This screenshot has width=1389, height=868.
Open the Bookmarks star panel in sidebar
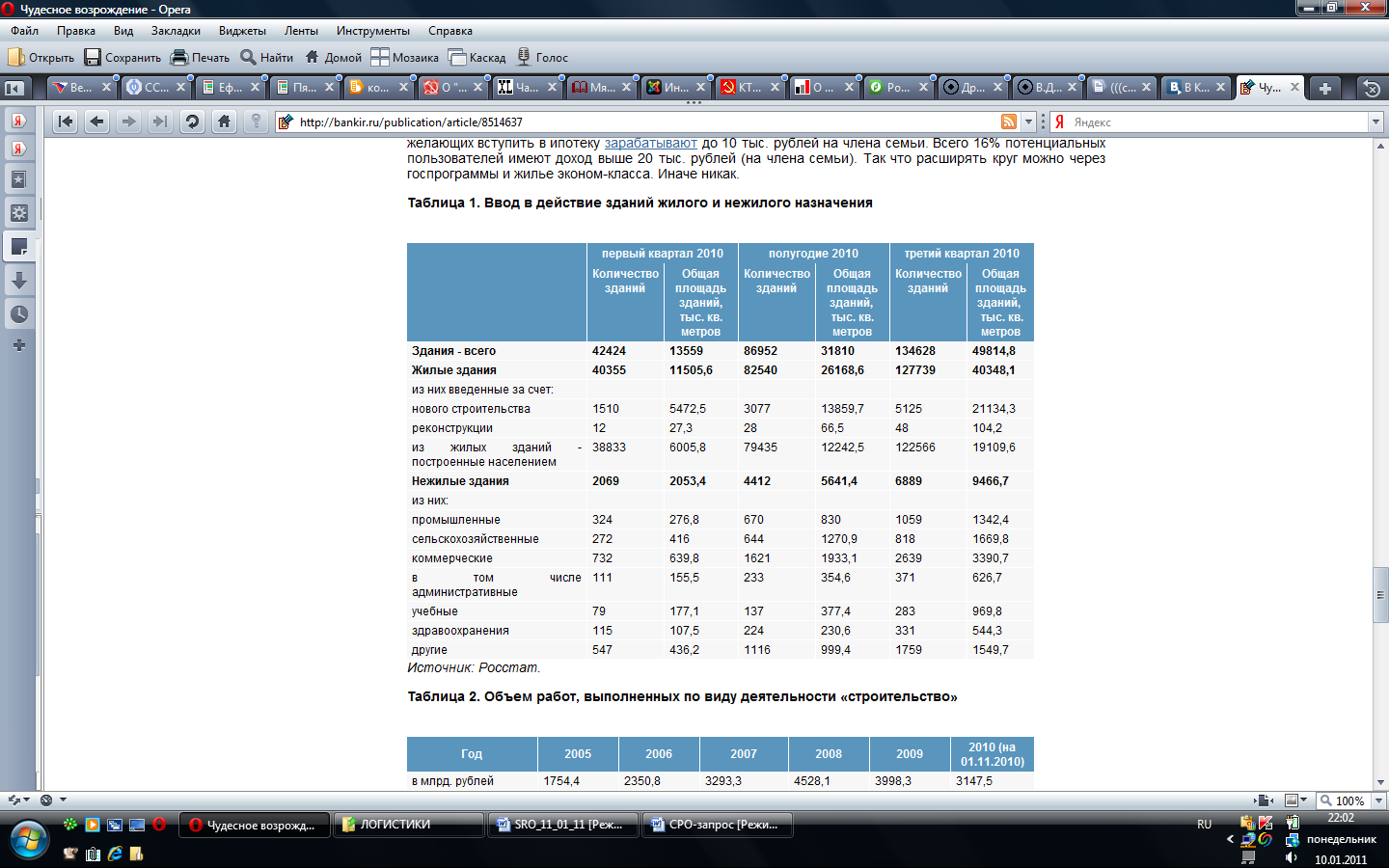tap(18, 179)
